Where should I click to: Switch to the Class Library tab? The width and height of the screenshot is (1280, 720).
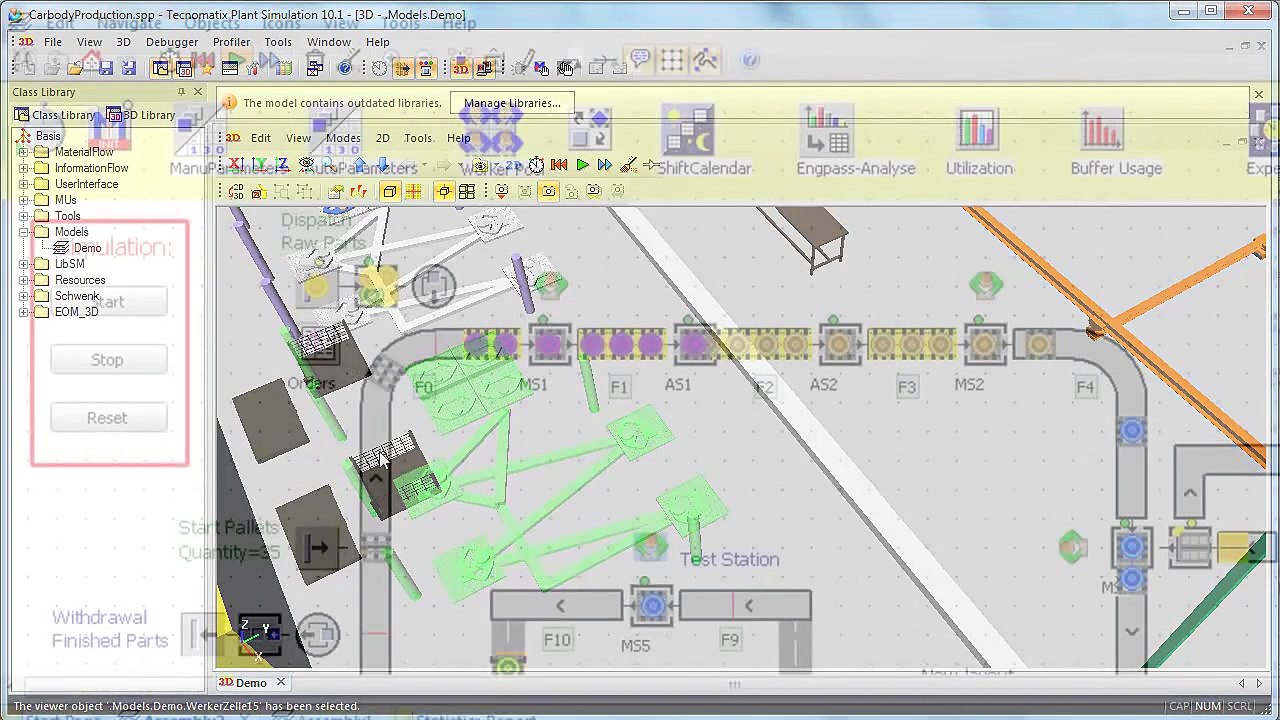[x=55, y=115]
